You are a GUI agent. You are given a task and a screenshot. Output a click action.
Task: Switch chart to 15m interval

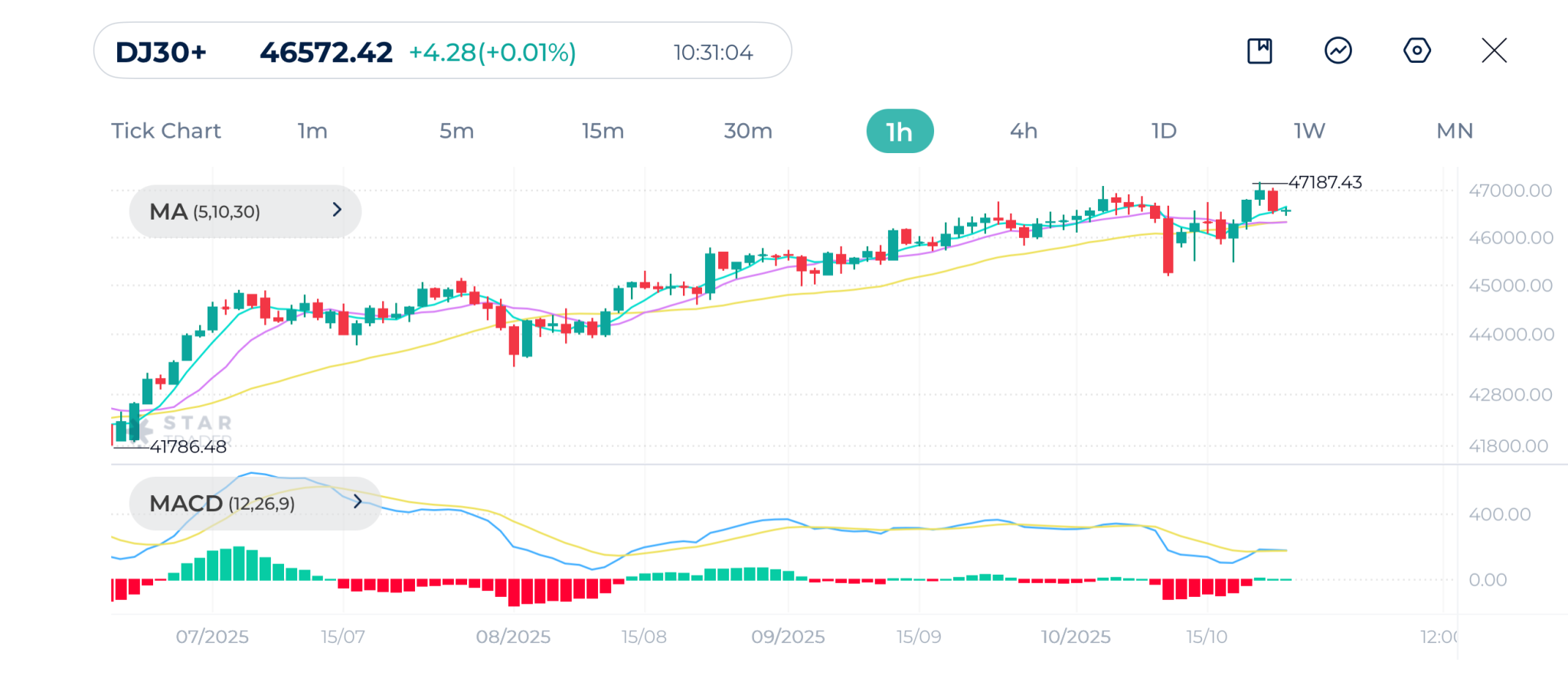[x=603, y=131]
